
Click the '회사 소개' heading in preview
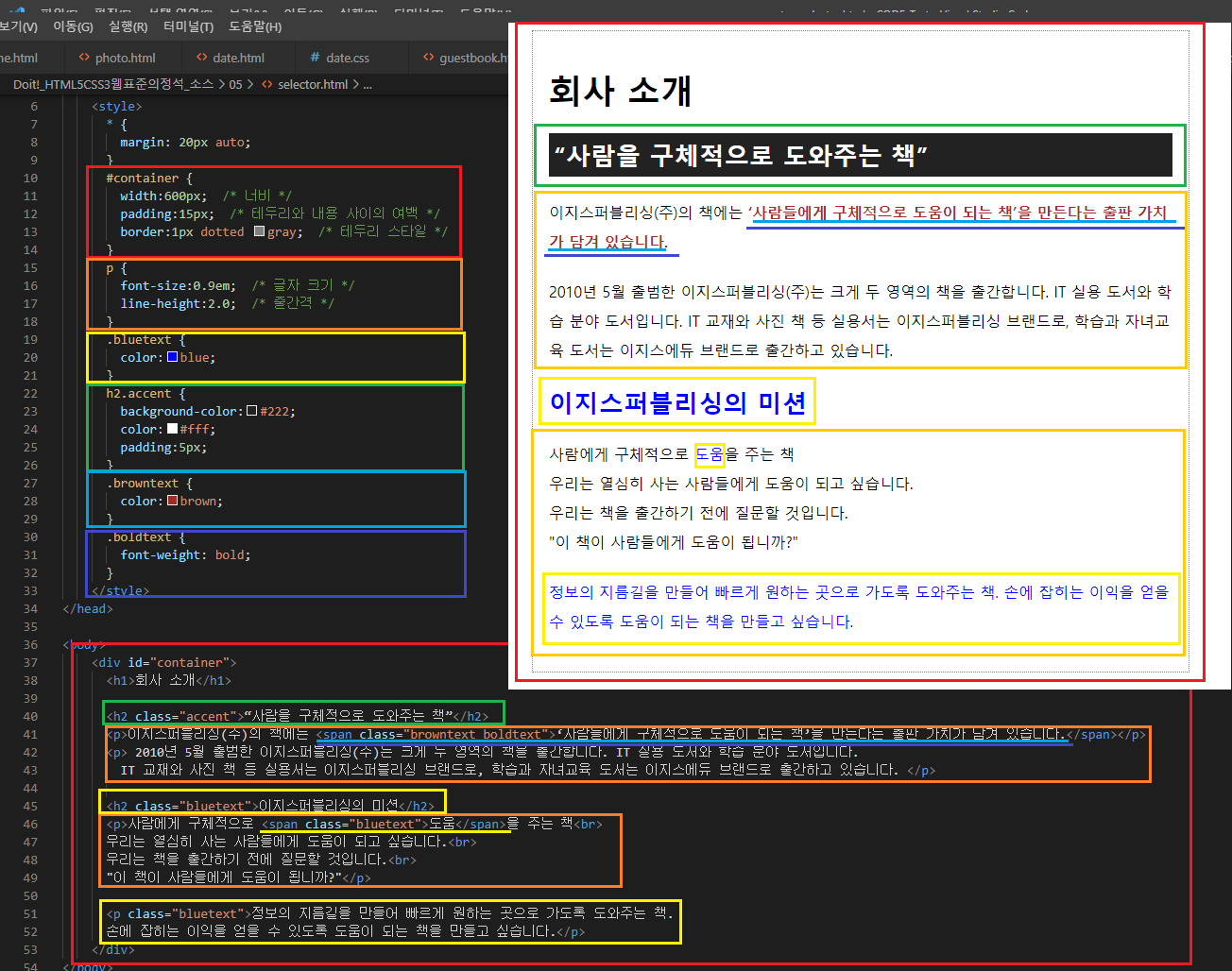(621, 91)
